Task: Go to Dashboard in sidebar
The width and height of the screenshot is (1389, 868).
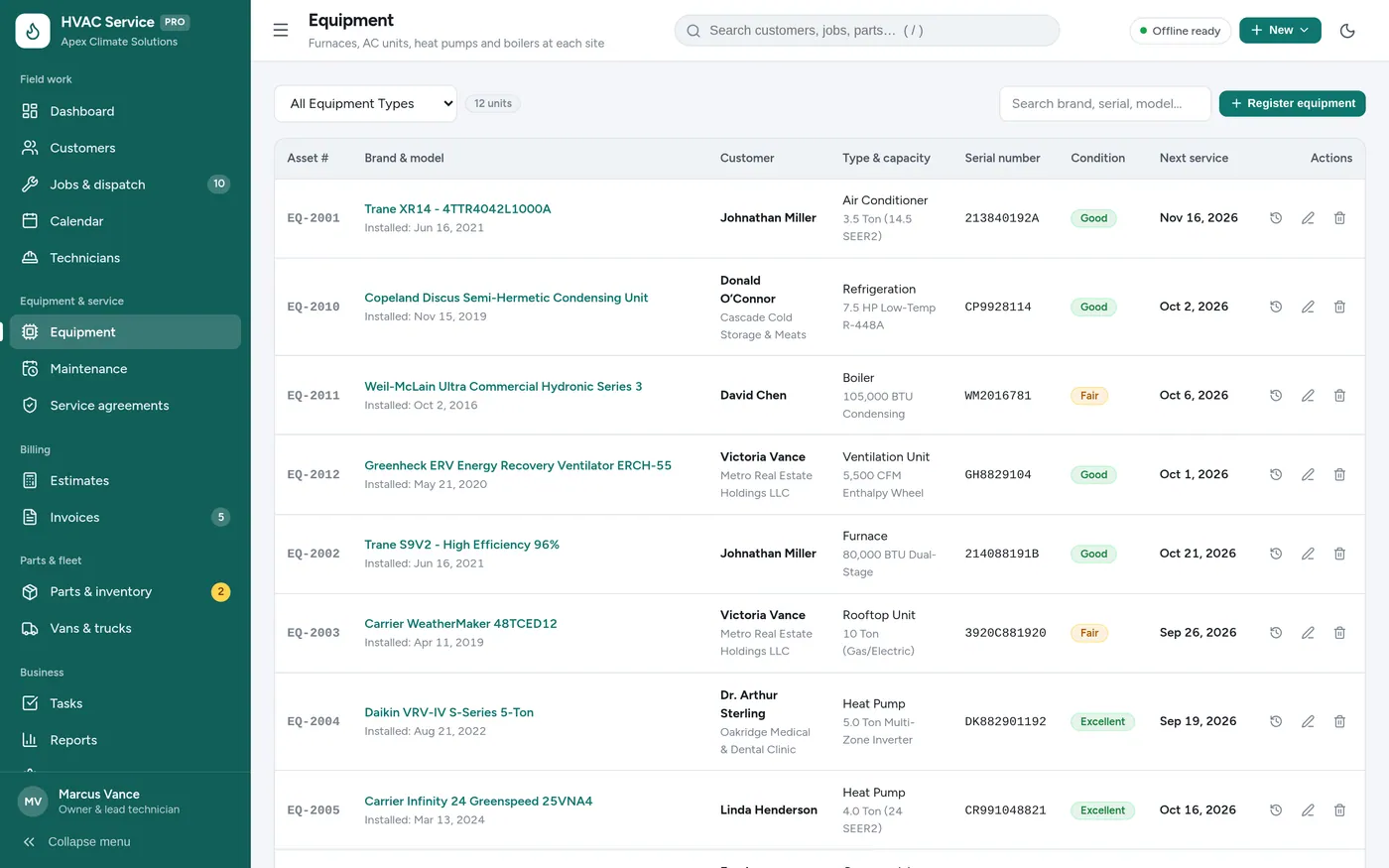Action: [125, 112]
